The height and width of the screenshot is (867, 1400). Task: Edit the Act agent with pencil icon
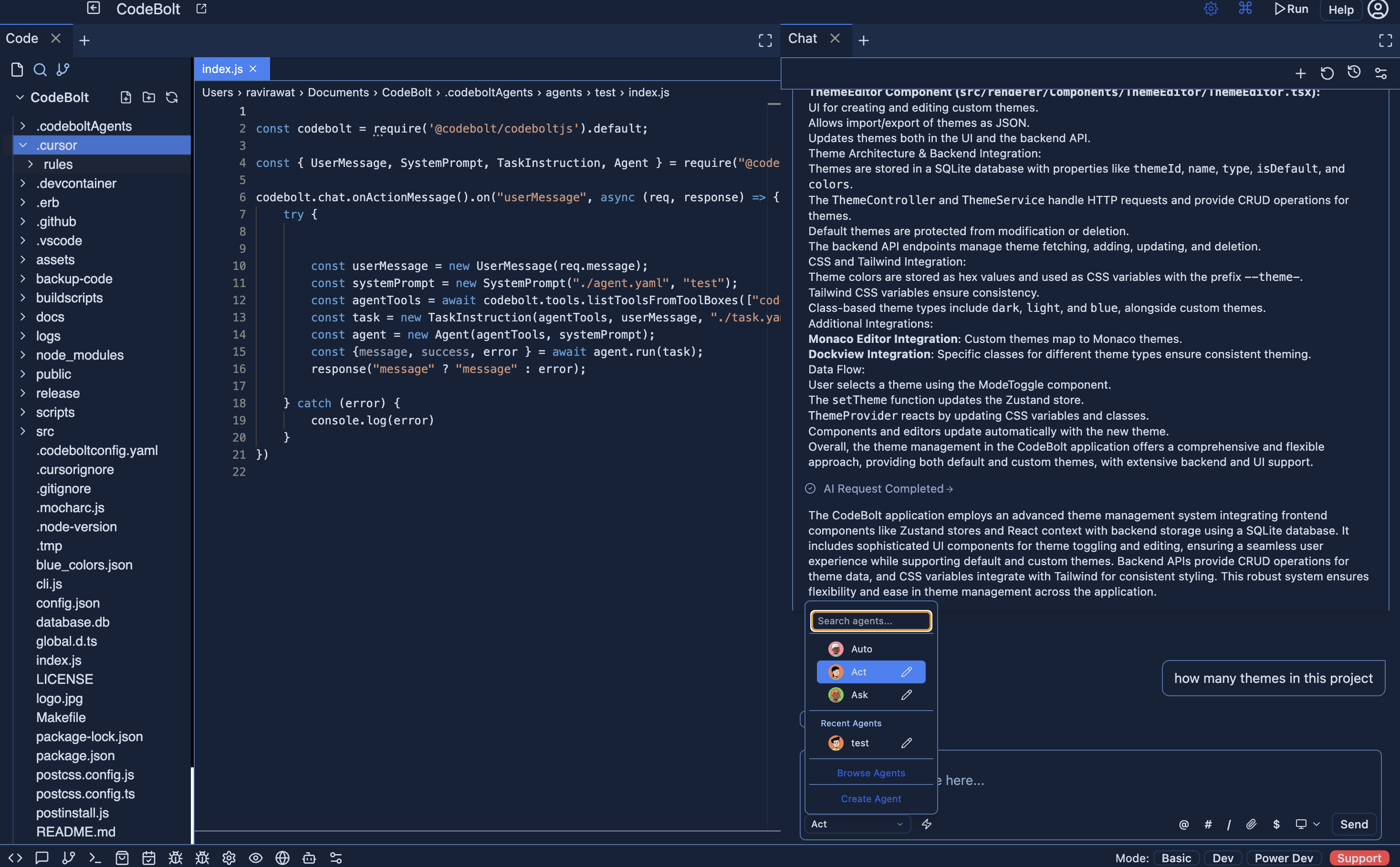pyautogui.click(x=907, y=672)
